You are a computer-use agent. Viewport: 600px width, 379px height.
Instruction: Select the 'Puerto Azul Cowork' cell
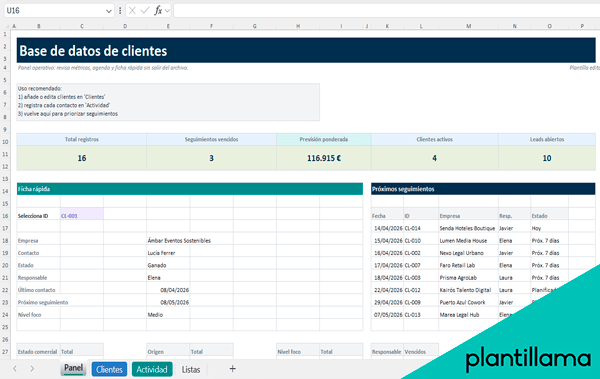click(468, 302)
